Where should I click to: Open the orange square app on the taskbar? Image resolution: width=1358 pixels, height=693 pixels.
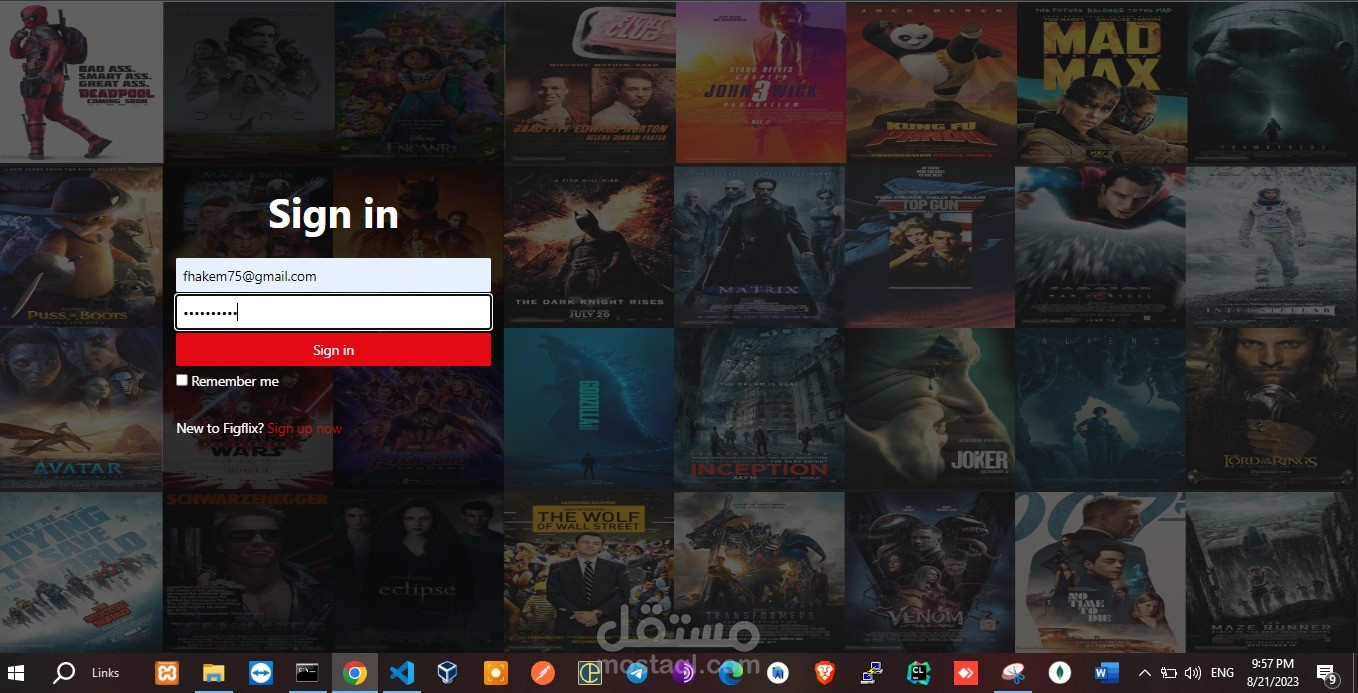click(x=495, y=673)
